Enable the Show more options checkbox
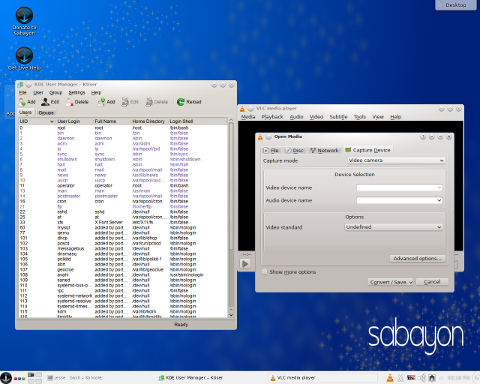The width and height of the screenshot is (480, 384). pyautogui.click(x=265, y=272)
